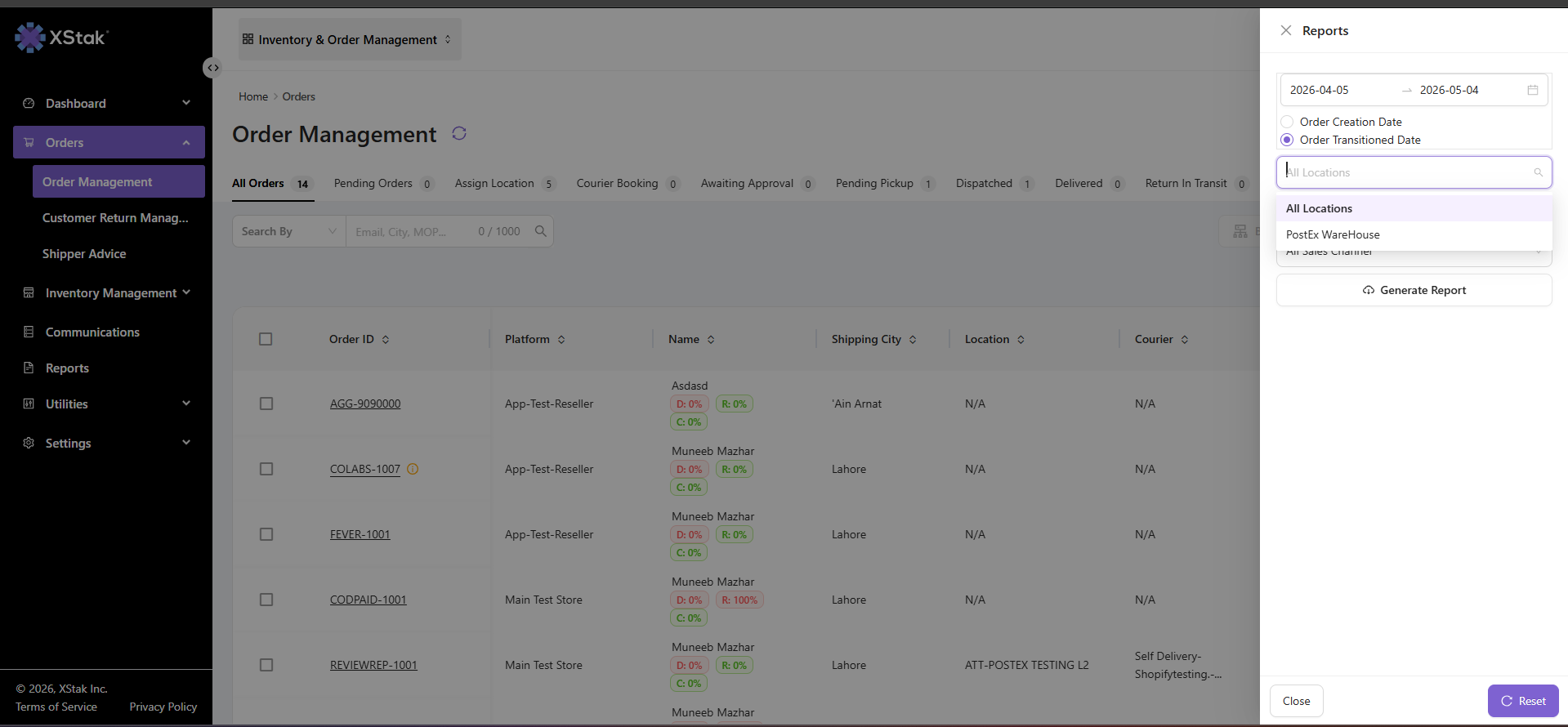Click the XStak logo
1568x727 pixels.
[x=62, y=37]
